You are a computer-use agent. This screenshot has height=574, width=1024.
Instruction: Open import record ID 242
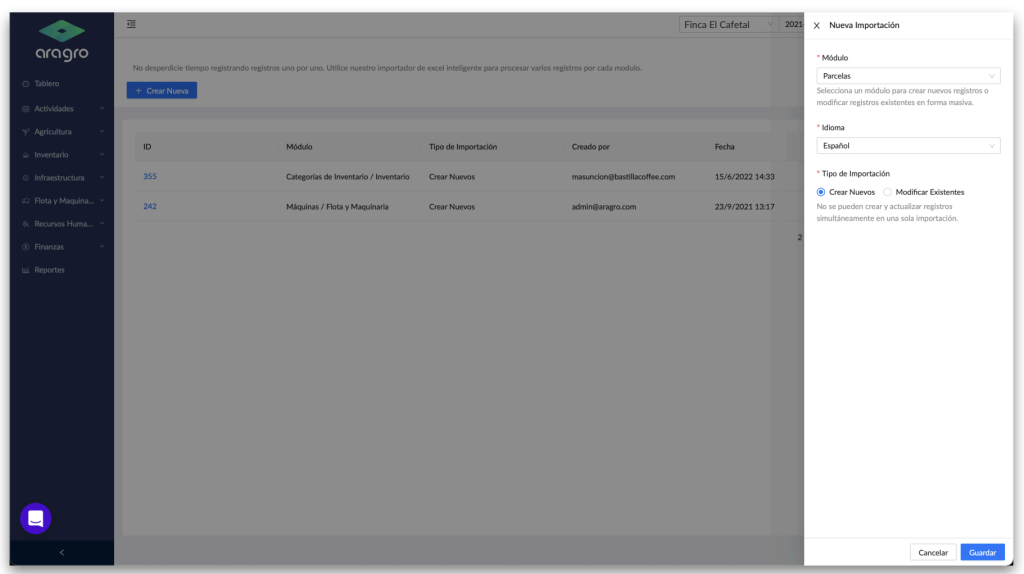tap(150, 206)
